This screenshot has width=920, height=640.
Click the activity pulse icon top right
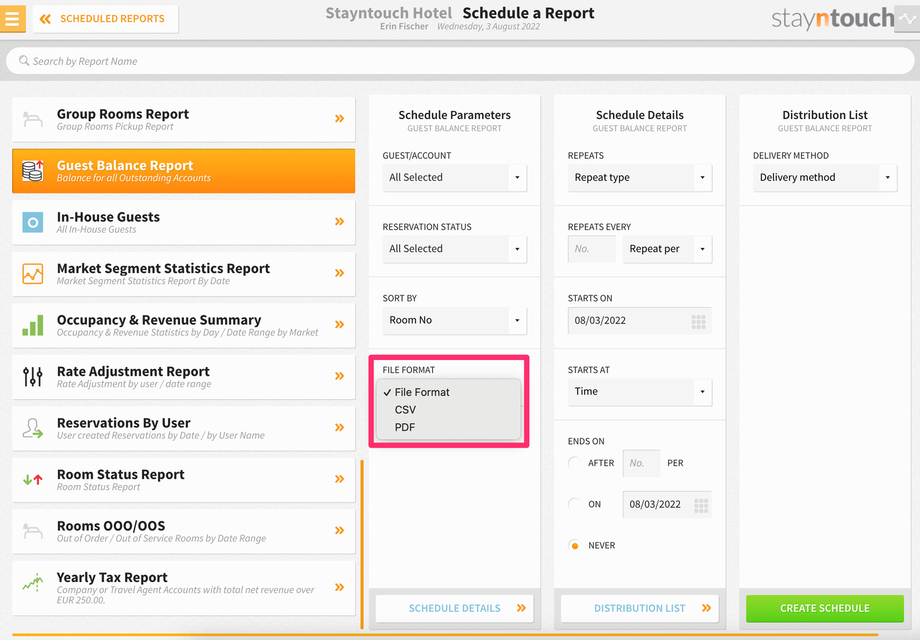pyautogui.click(x=907, y=19)
